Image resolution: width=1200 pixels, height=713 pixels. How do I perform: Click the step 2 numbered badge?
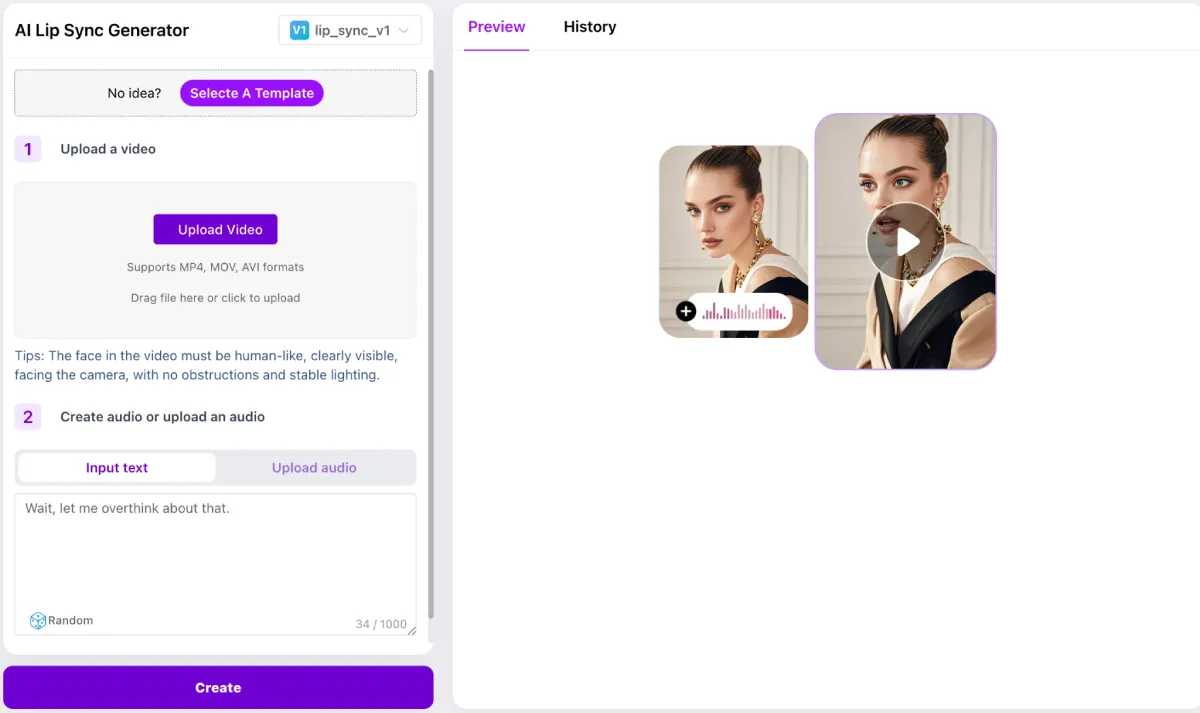coord(27,417)
